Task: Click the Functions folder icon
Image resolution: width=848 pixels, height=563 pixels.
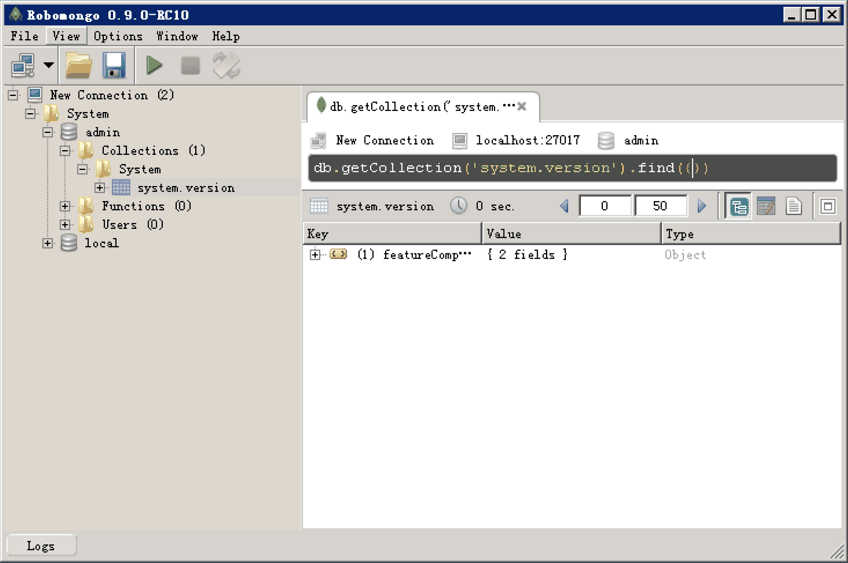Action: [x=87, y=206]
